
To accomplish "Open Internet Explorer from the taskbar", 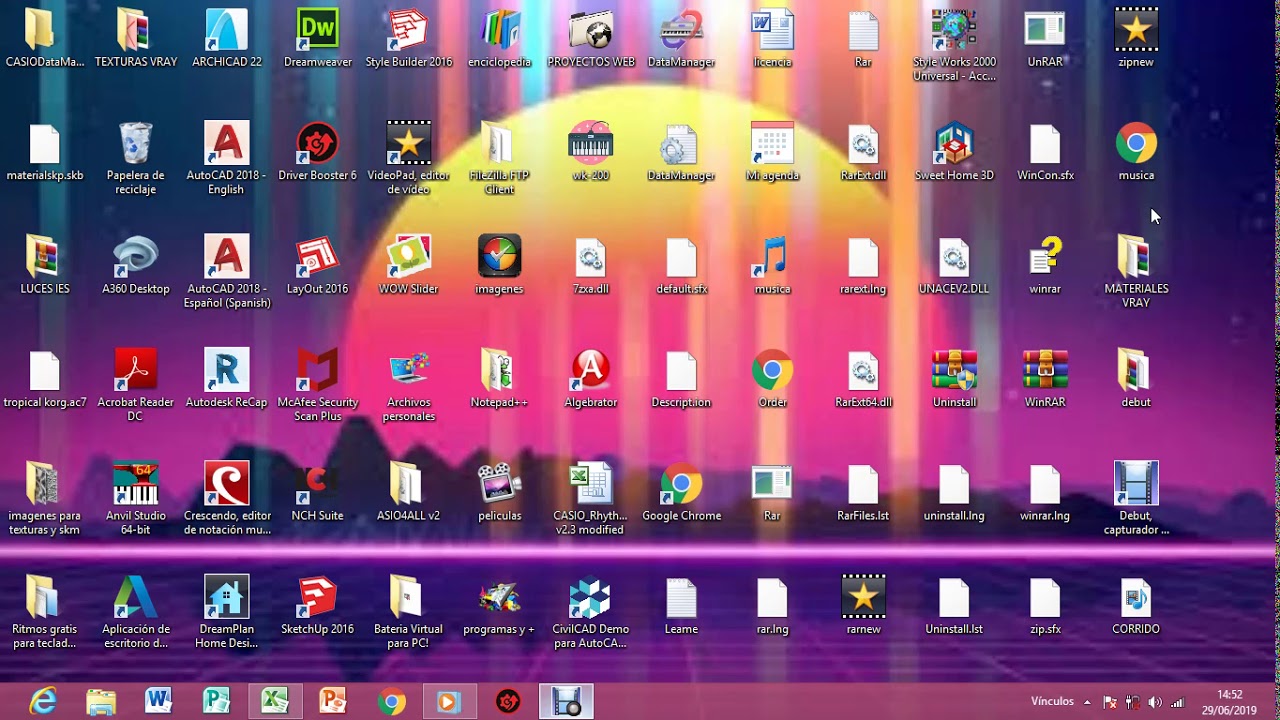I will [x=43, y=702].
